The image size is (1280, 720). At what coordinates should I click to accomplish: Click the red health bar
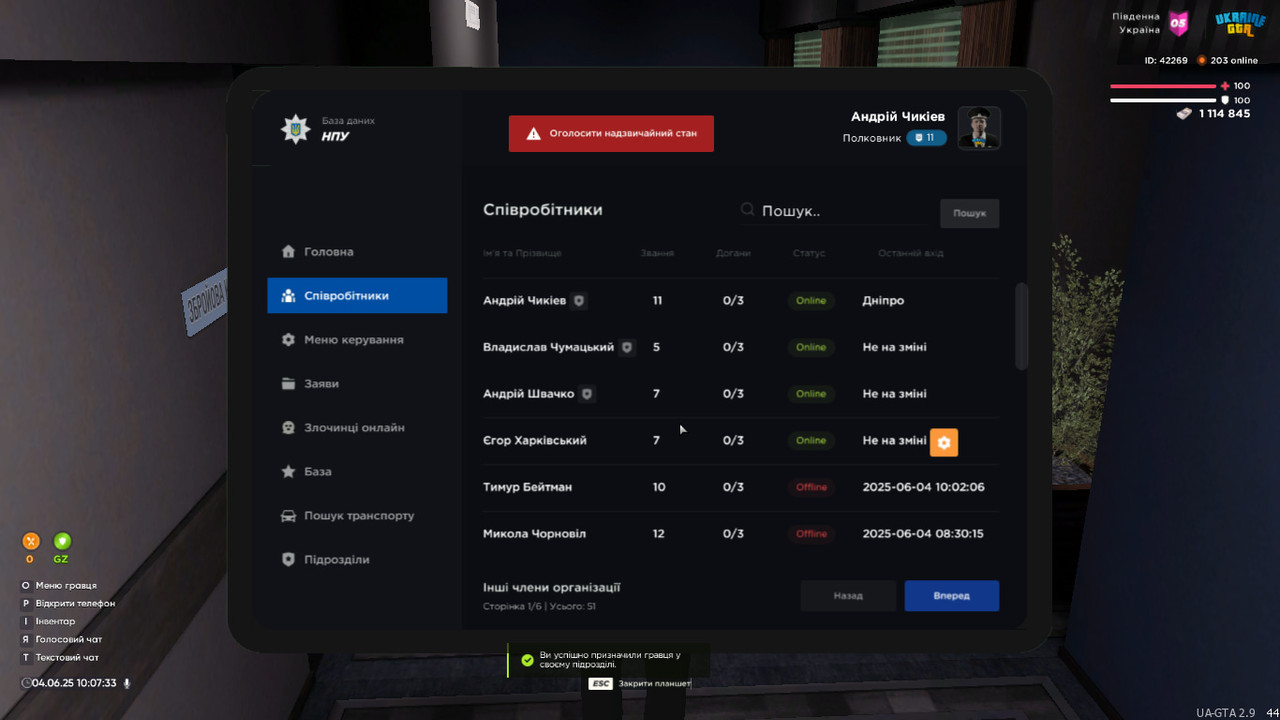(1164, 86)
